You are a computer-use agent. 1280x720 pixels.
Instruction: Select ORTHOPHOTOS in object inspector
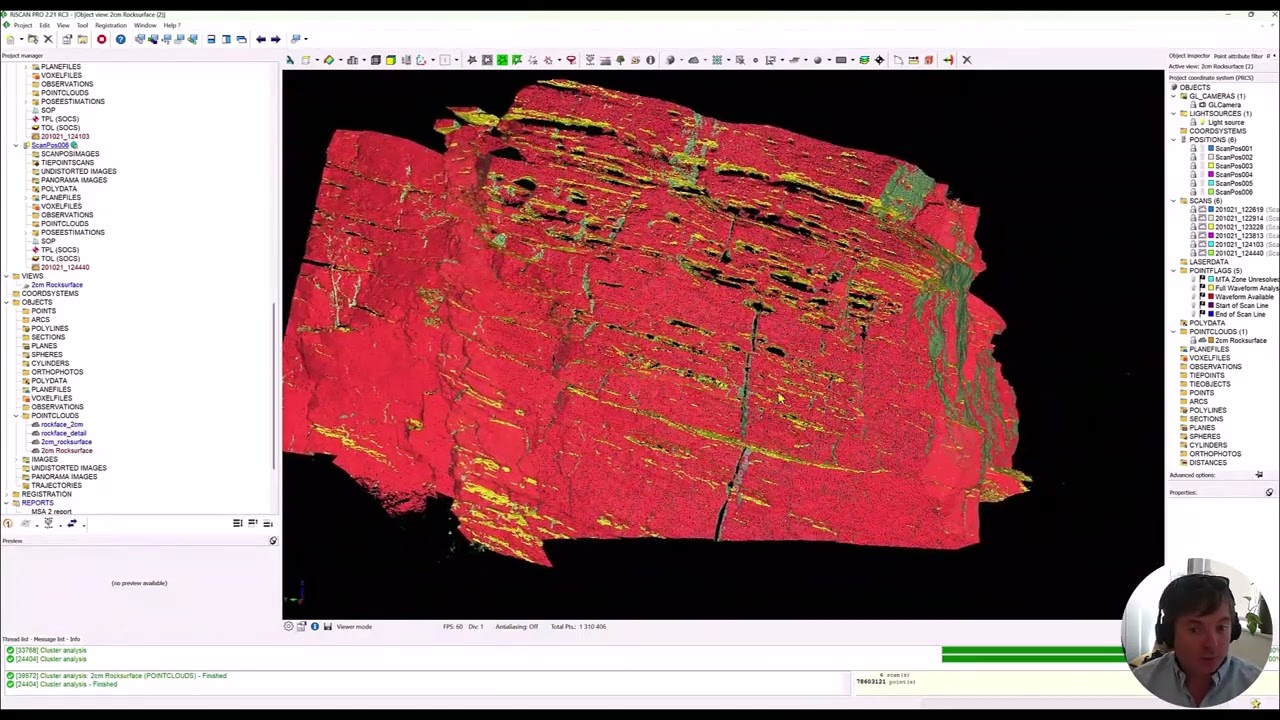(x=1215, y=453)
